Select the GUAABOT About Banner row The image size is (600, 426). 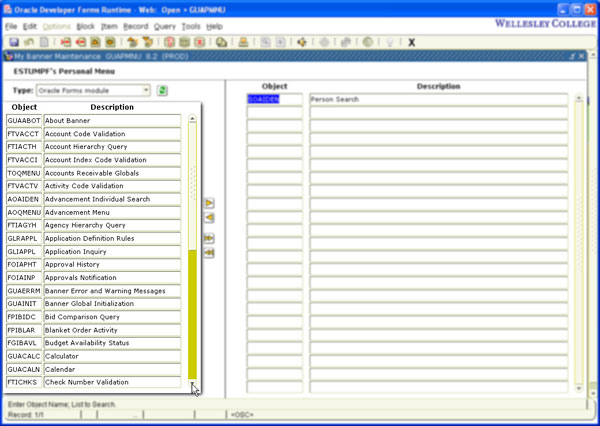click(x=93, y=121)
